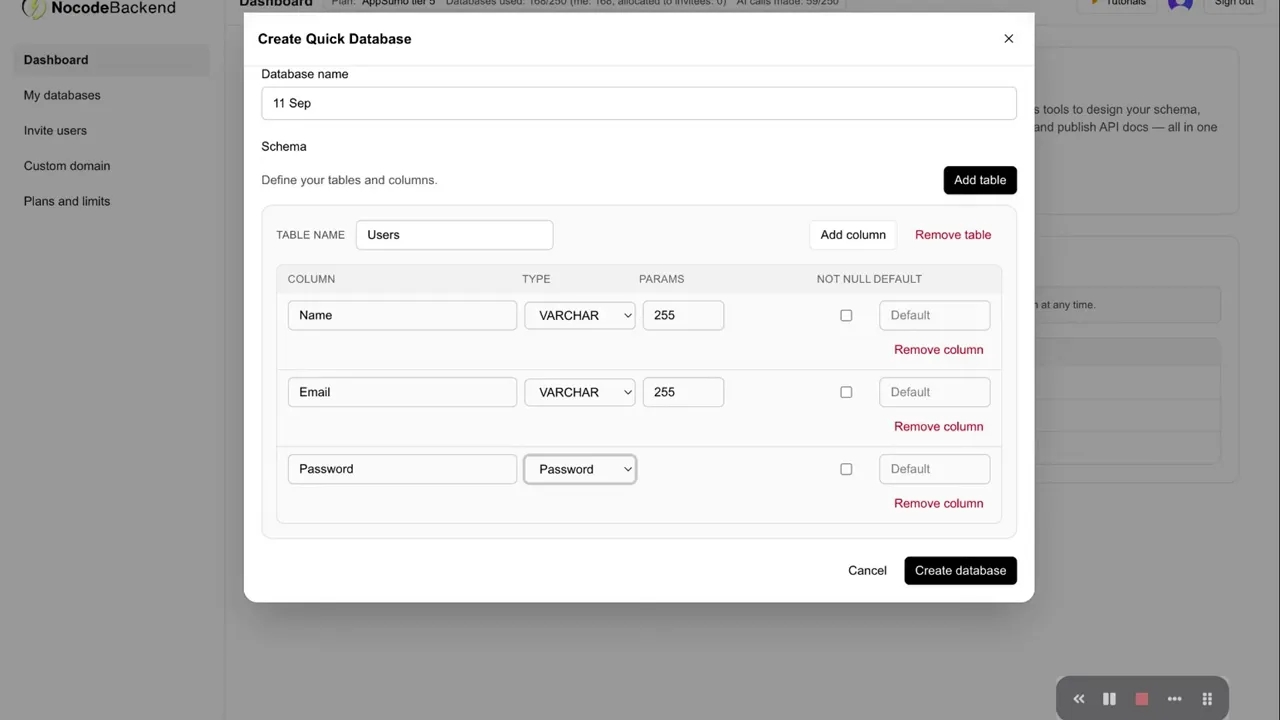This screenshot has height=720, width=1280.
Task: Open Plans and limits page
Action: [x=67, y=201]
